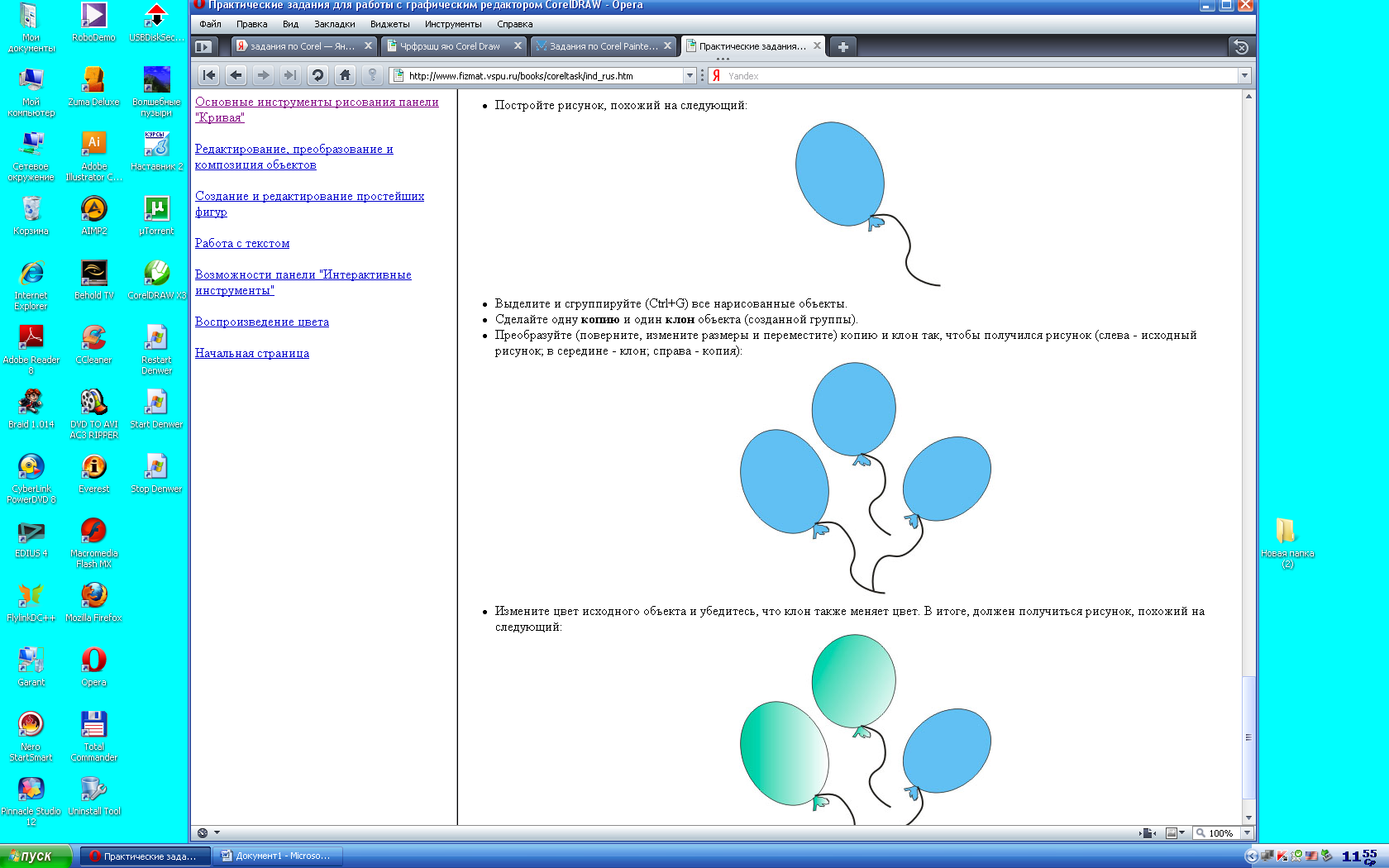
Task: Click the Opera Unite/status globe icon
Action: (203, 833)
